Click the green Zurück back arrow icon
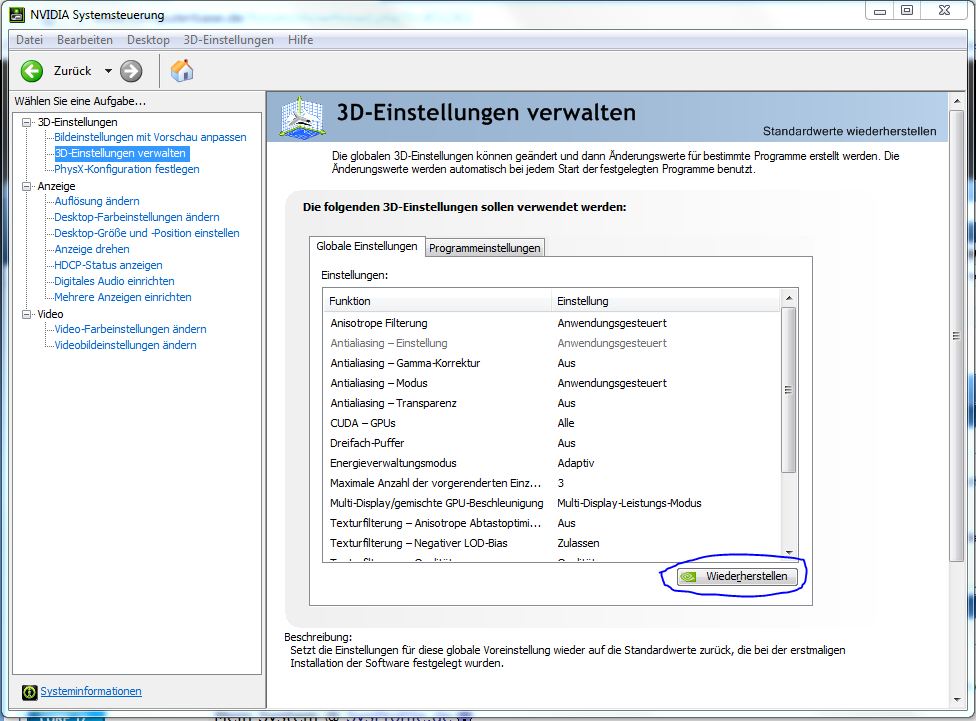 (32, 71)
